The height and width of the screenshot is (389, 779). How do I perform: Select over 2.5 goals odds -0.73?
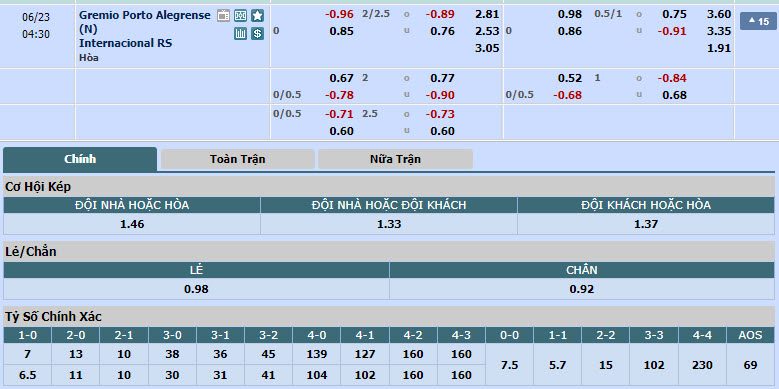[x=440, y=114]
